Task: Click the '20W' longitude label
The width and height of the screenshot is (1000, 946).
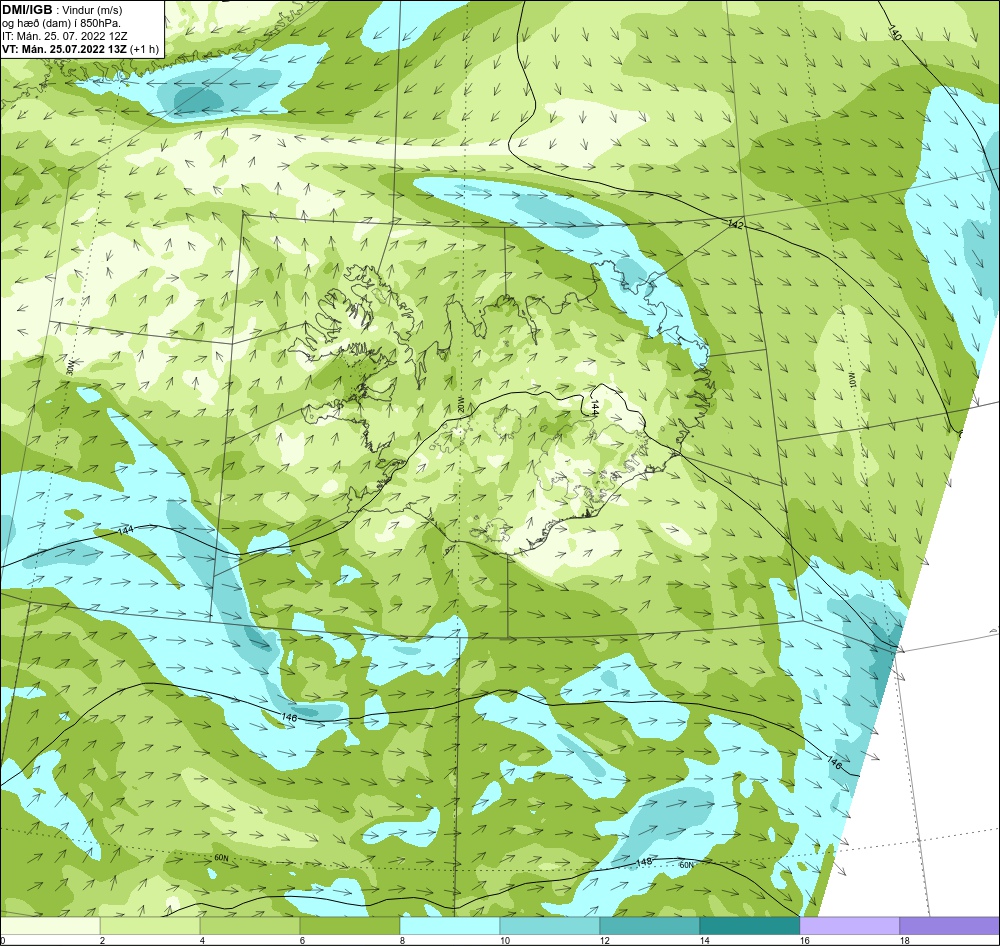Action: (462, 404)
